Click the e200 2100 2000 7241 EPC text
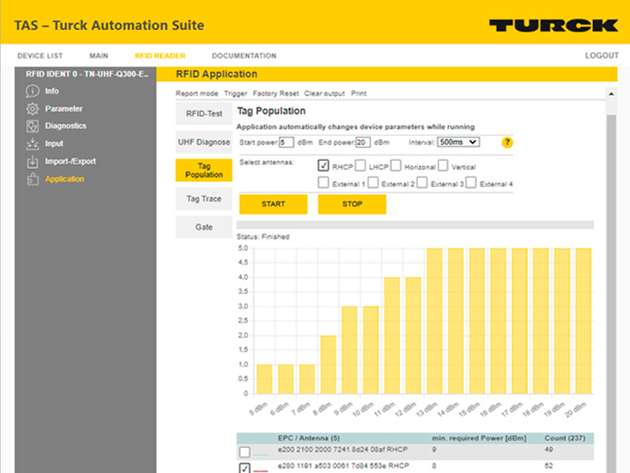This screenshot has width=630, height=473. click(x=342, y=449)
